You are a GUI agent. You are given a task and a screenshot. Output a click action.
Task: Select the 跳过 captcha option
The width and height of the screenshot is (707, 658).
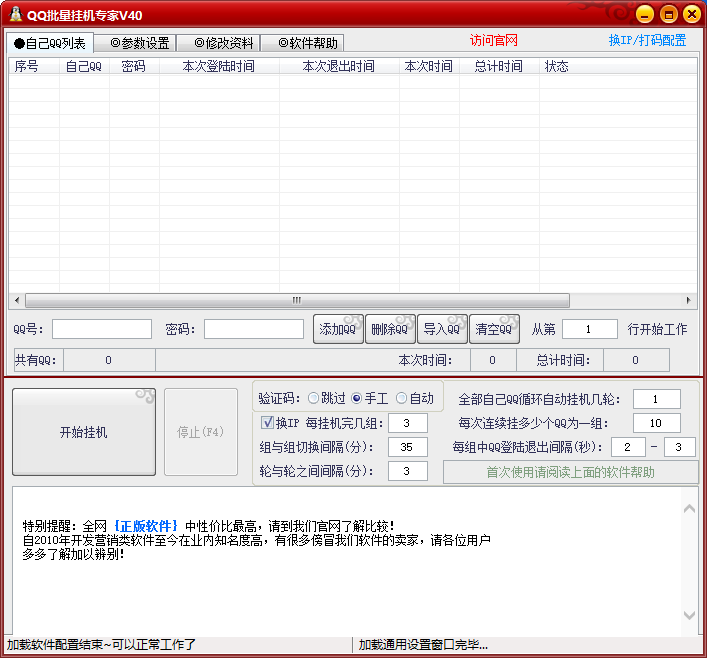(x=314, y=398)
